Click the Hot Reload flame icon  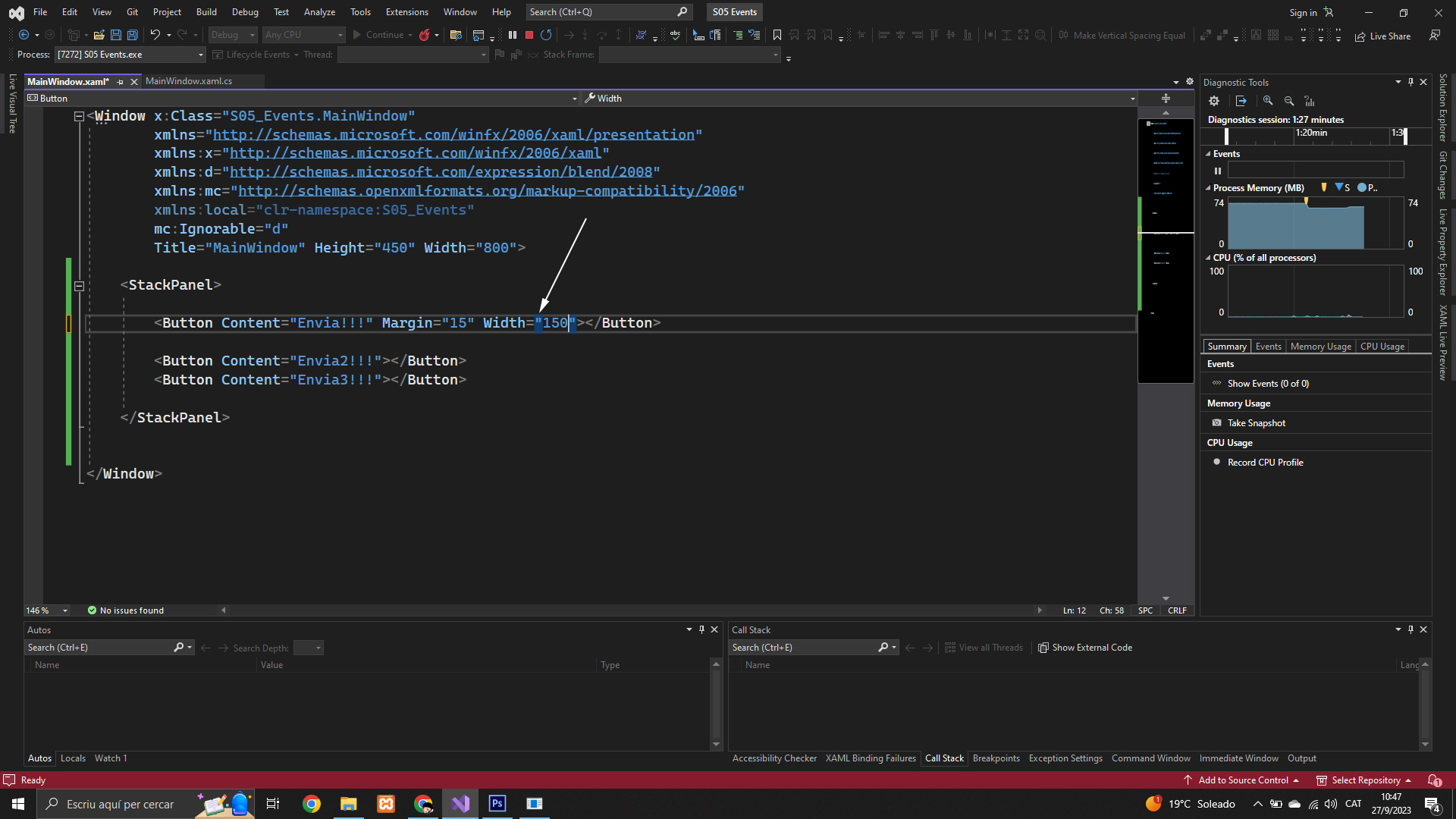click(425, 35)
